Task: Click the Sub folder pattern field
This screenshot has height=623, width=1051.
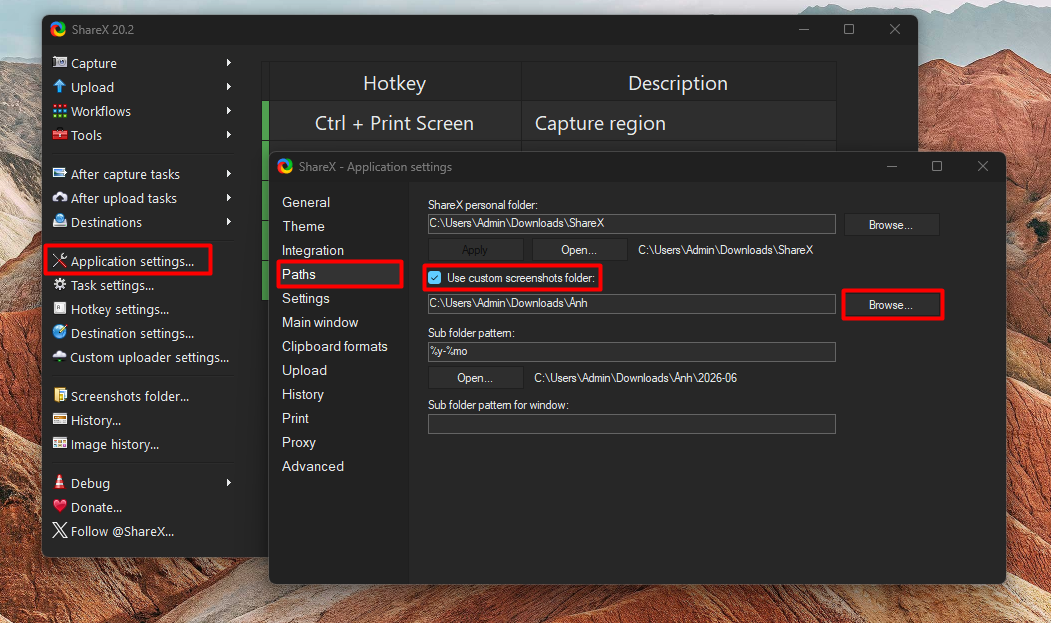Action: coord(631,351)
